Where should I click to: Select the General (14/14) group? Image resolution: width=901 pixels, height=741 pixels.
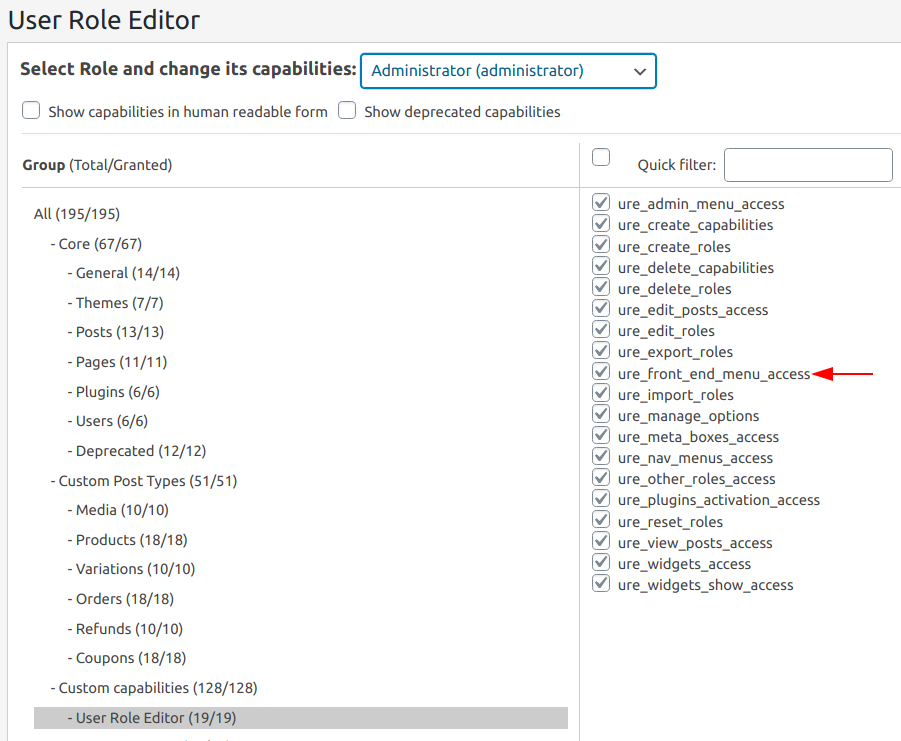(x=124, y=273)
